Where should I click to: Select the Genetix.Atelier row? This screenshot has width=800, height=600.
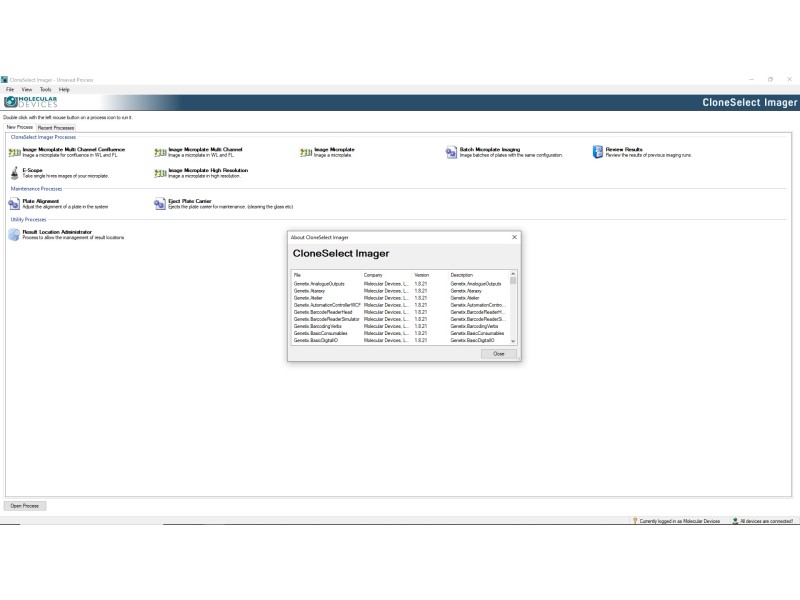pyautogui.click(x=401, y=298)
